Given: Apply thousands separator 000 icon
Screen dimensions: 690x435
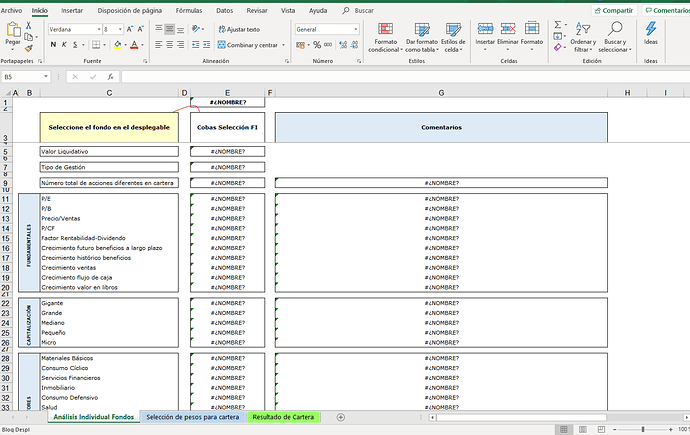Looking at the screenshot, I should coord(328,45).
